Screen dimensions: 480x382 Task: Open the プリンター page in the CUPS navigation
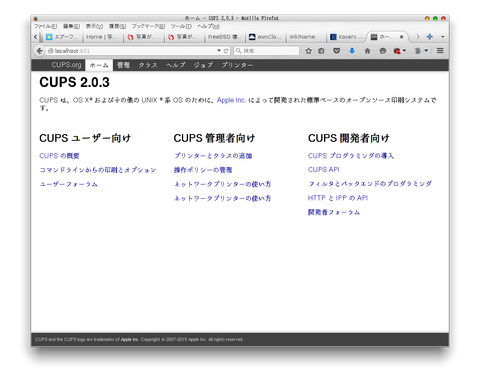[x=237, y=65]
